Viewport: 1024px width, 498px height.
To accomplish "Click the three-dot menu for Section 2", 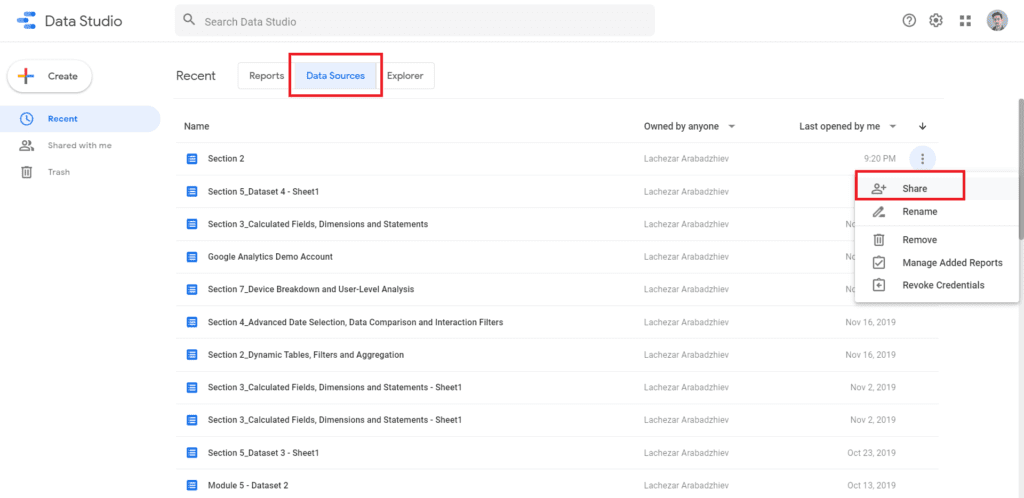I will click(x=922, y=158).
